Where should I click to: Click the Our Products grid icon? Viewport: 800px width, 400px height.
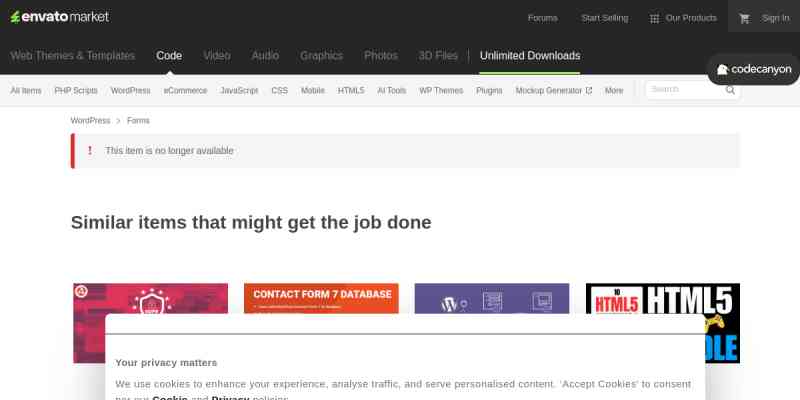point(654,18)
